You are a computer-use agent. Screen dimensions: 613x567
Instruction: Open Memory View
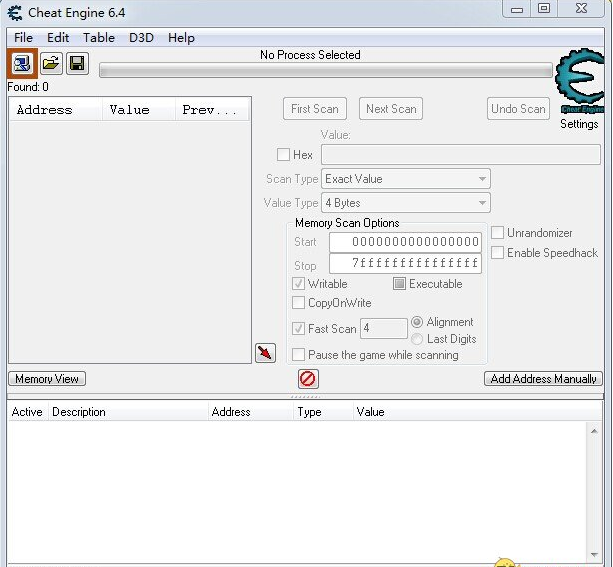pos(47,379)
